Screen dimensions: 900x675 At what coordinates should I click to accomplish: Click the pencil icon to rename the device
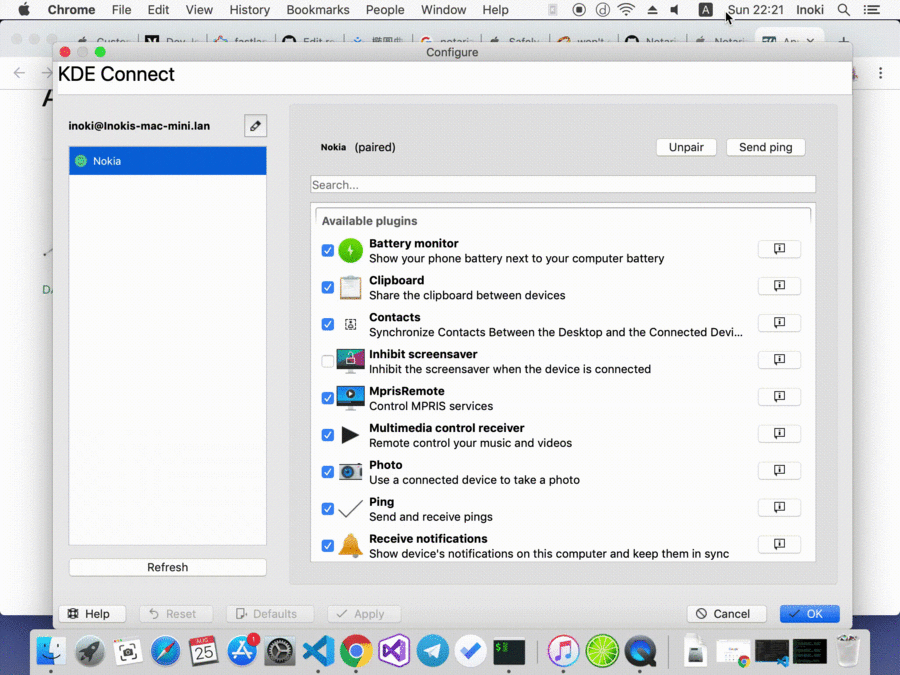(x=255, y=126)
